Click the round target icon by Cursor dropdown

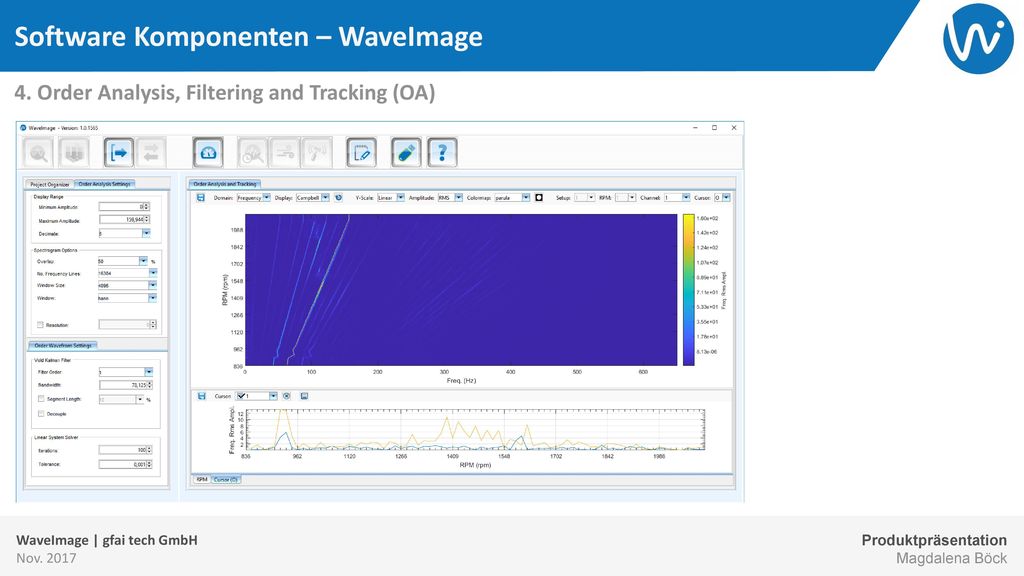pyautogui.click(x=287, y=396)
